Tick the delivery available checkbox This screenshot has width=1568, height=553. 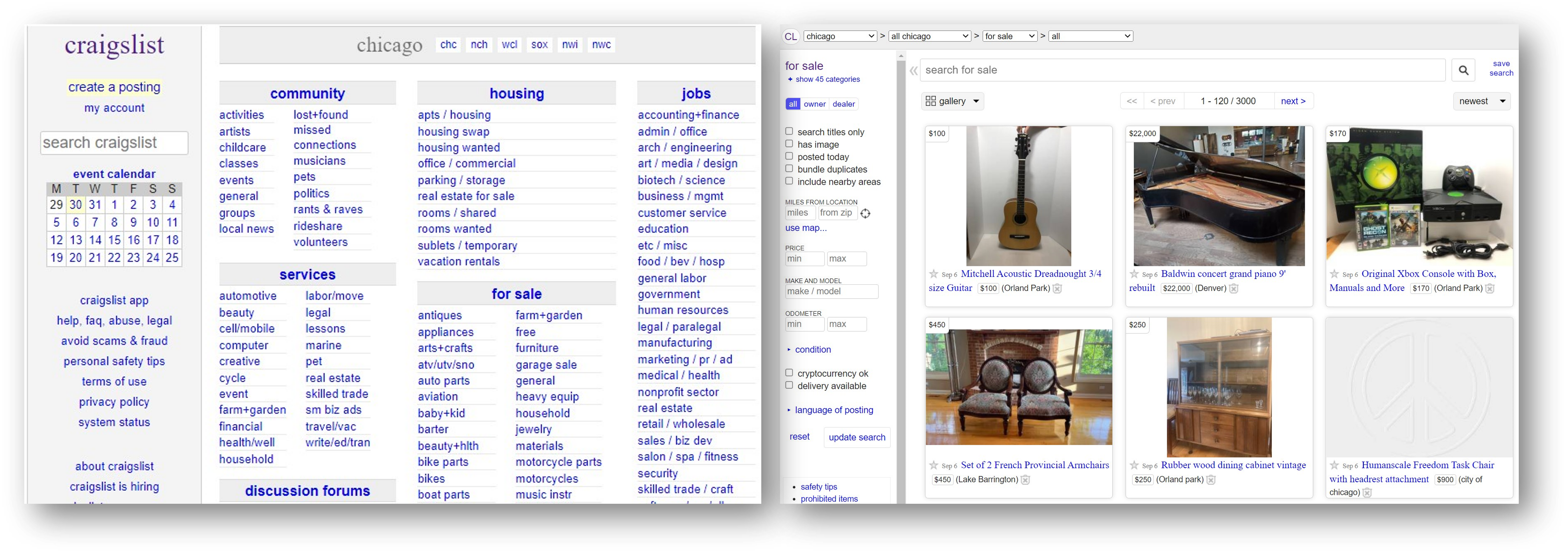789,385
